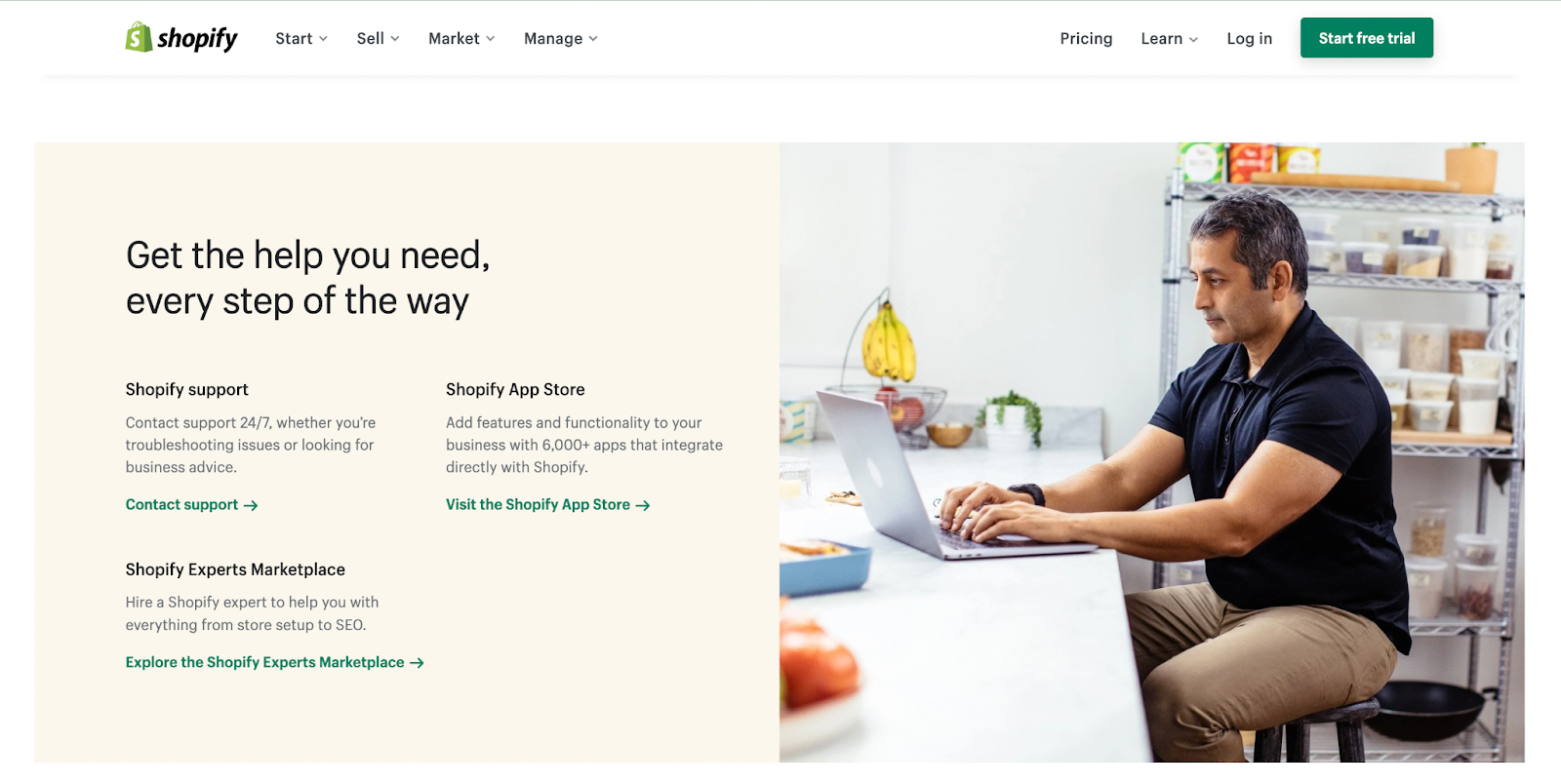Image resolution: width=1561 pixels, height=784 pixels.
Task: Expand the Start menu chevron
Action: 323,39
